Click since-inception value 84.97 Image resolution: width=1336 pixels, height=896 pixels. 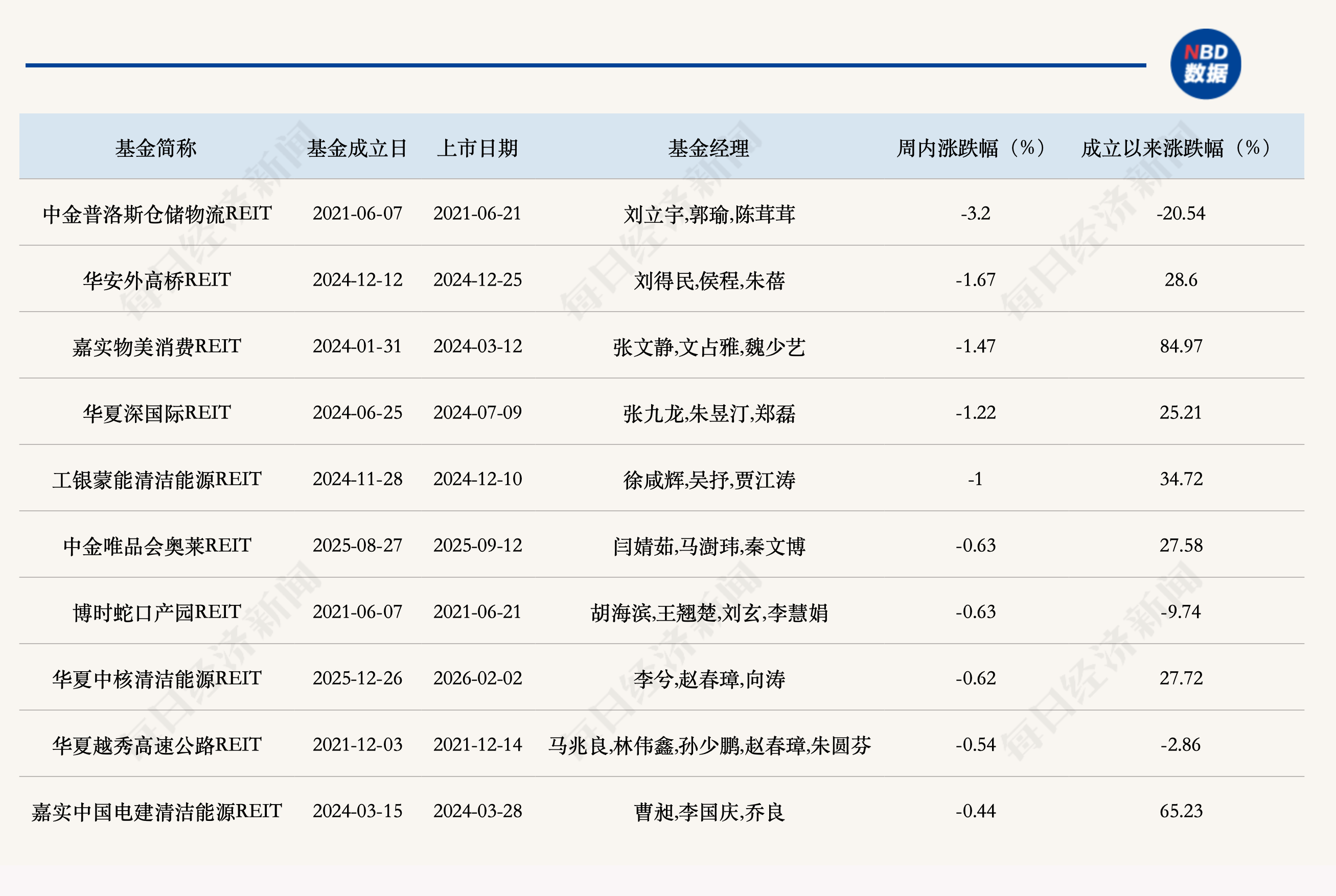pyautogui.click(x=1181, y=346)
